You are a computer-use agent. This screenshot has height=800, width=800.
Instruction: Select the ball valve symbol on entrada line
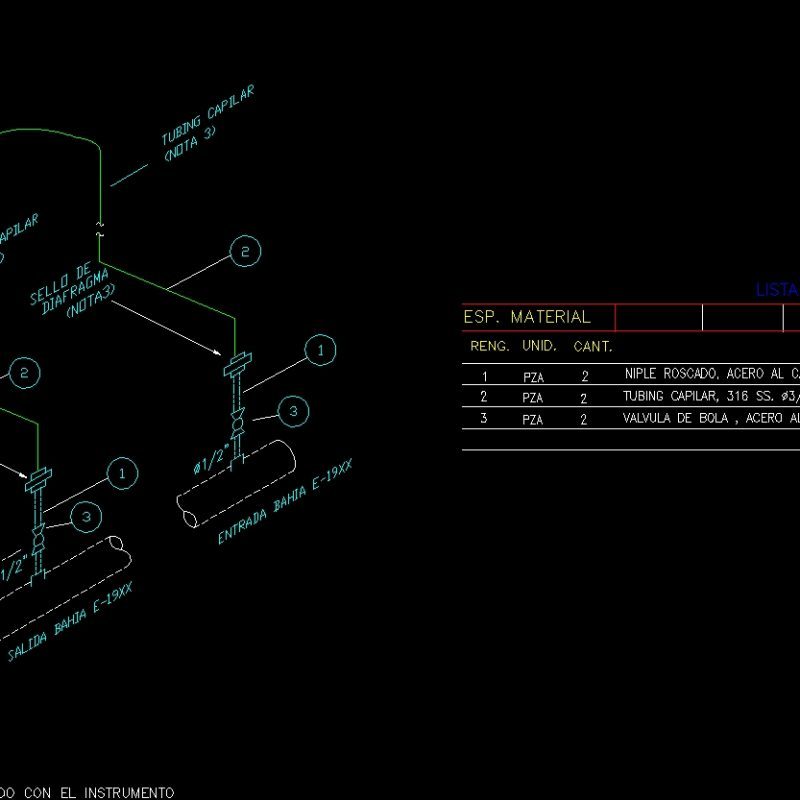tap(237, 424)
